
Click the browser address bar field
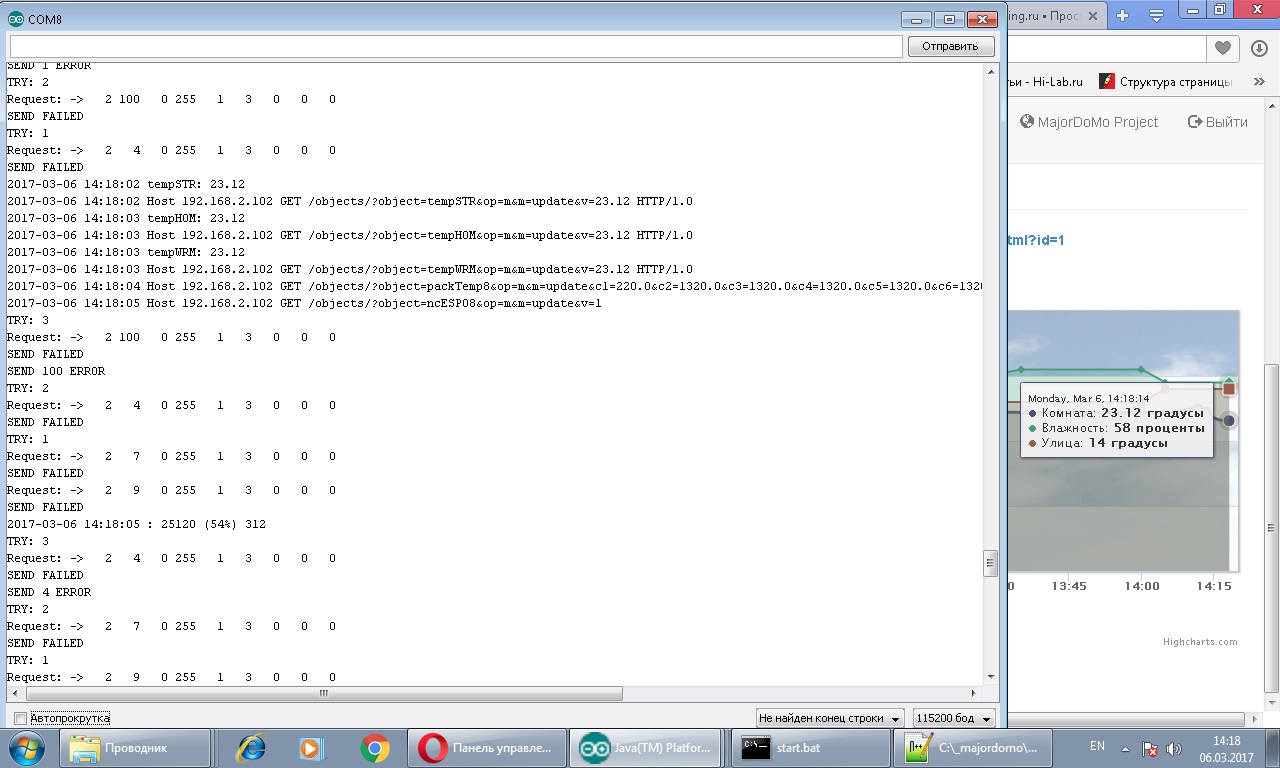pos(1108,48)
